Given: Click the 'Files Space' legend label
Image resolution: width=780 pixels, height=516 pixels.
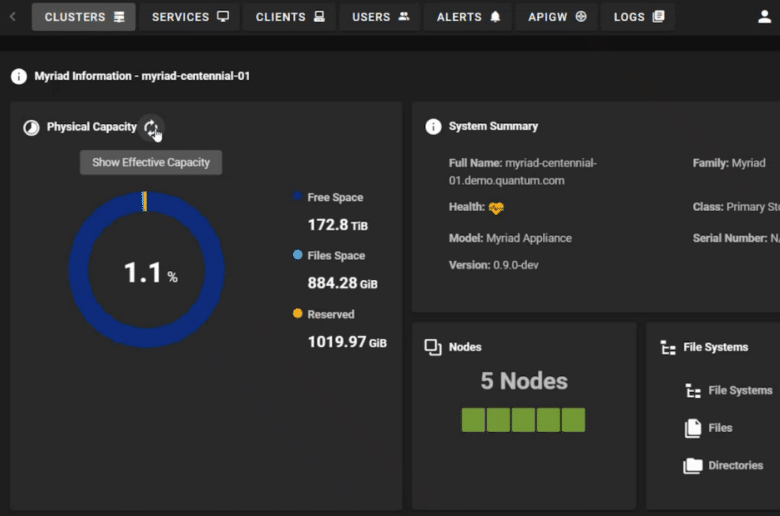Looking at the screenshot, I should click(x=336, y=256).
